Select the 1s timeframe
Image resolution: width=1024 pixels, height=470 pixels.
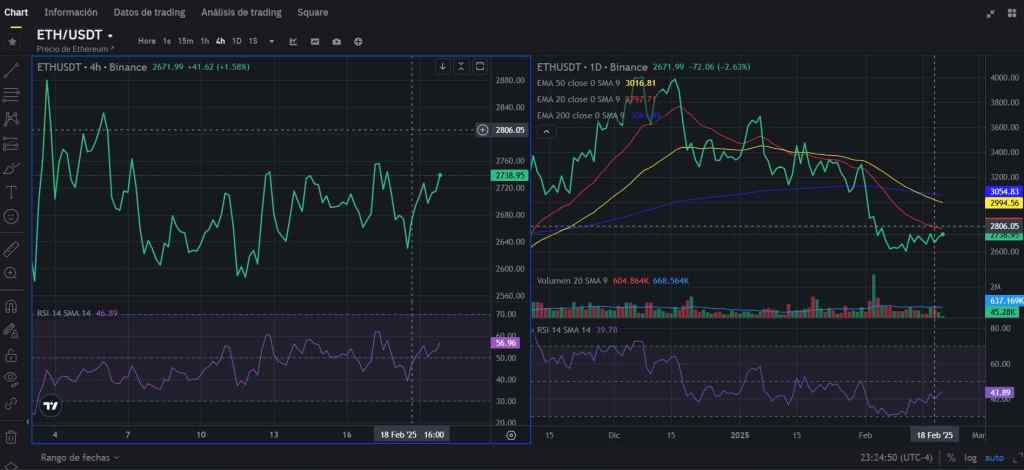tap(167, 41)
